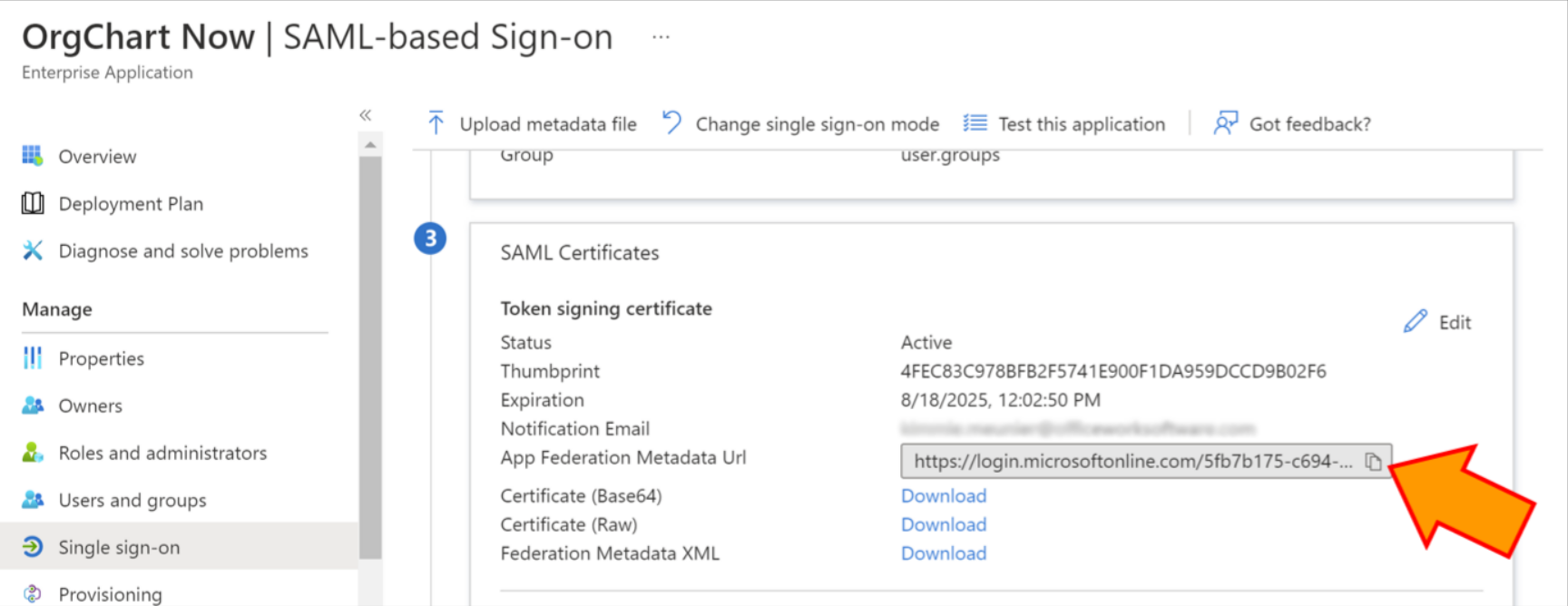Image resolution: width=1568 pixels, height=606 pixels.
Task: Download the Certificate (Raw)
Action: [x=943, y=524]
